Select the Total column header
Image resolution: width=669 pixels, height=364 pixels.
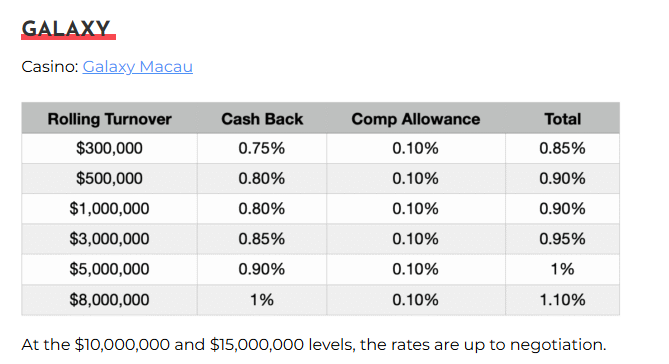pos(562,119)
